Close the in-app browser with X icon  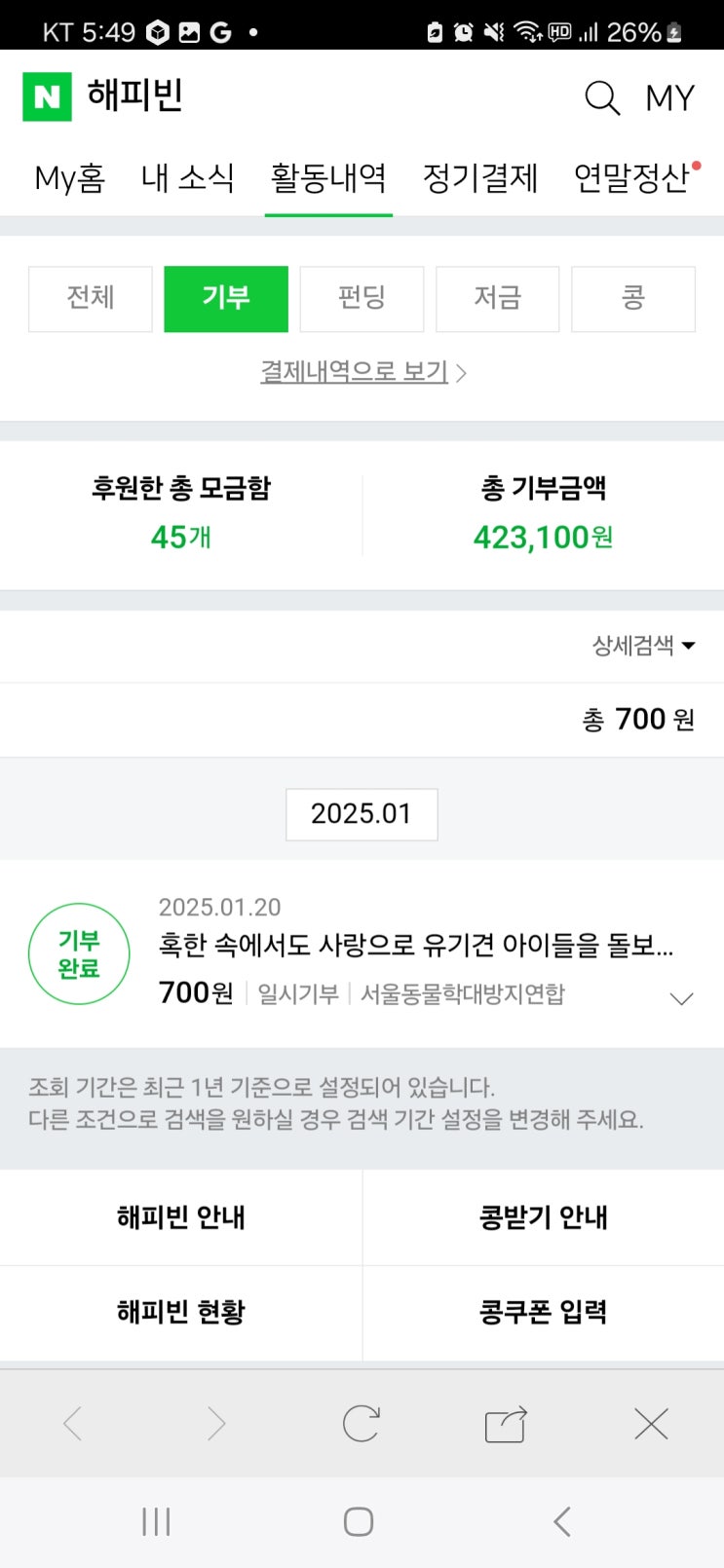coord(651,1424)
